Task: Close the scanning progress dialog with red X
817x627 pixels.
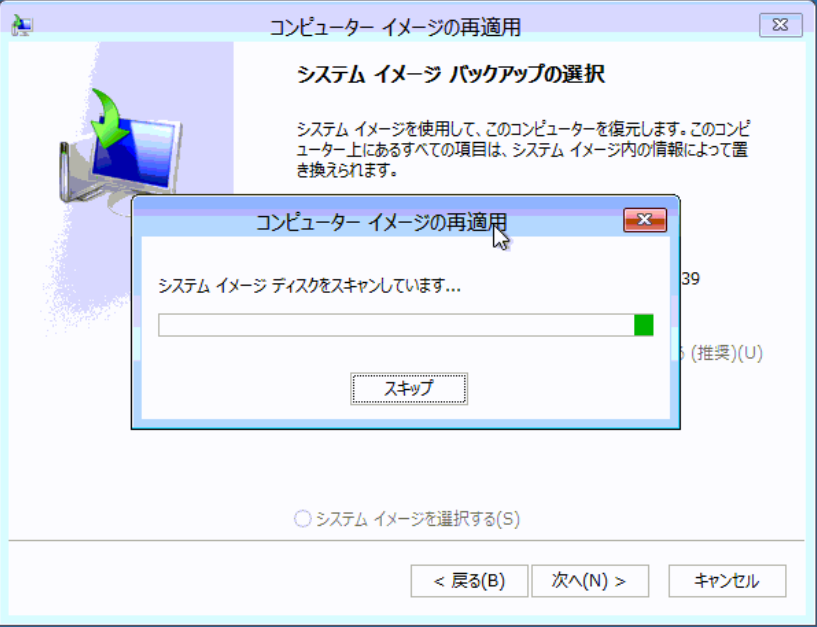Action: click(x=645, y=220)
